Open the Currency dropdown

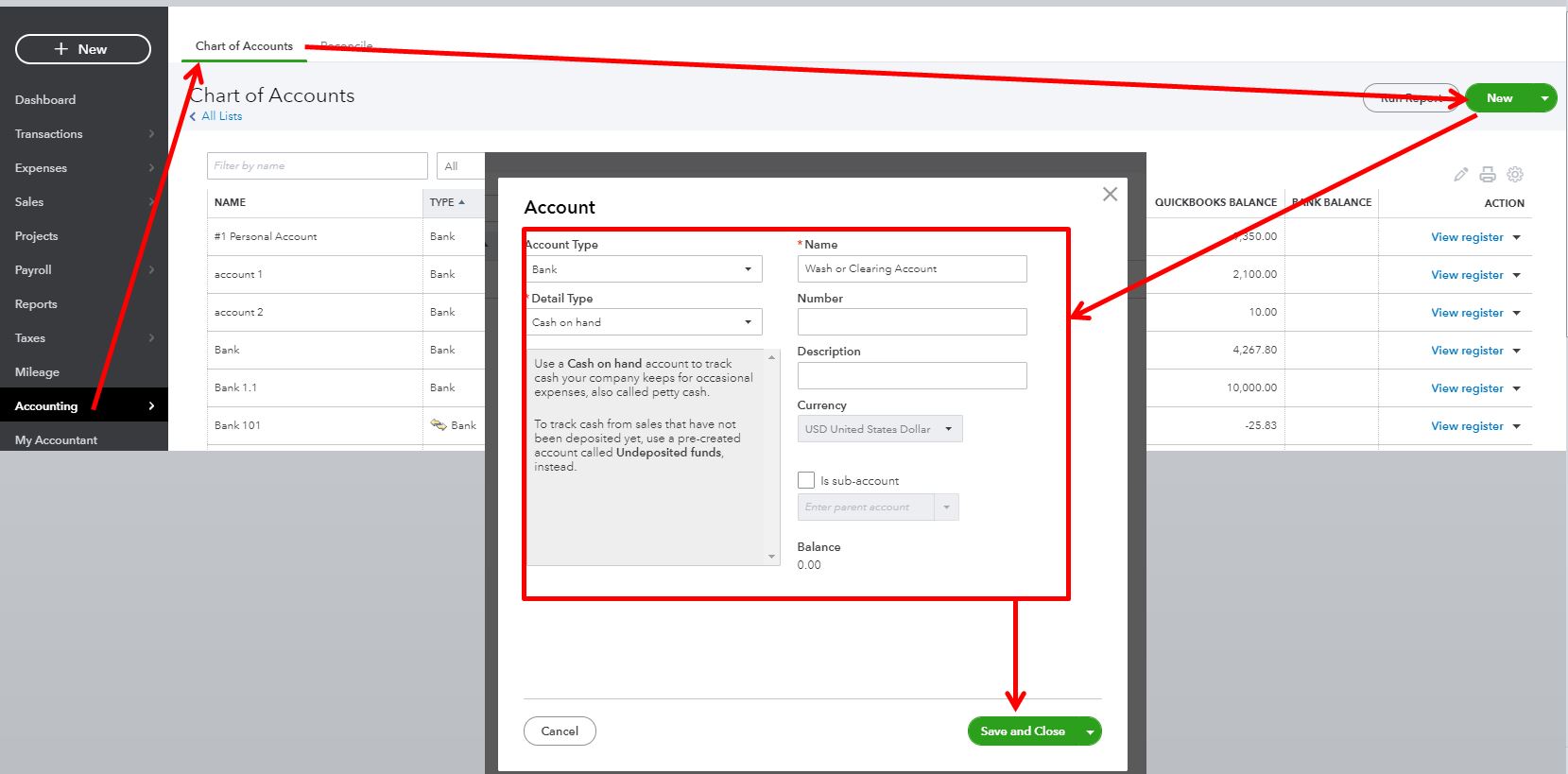880,429
